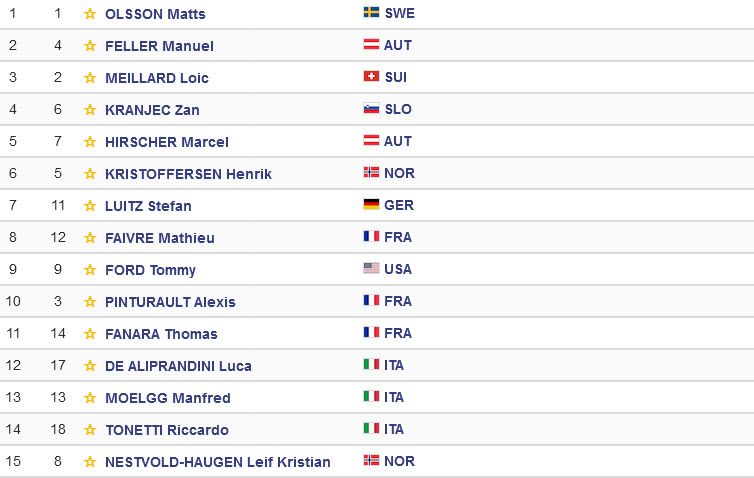Click on the MOELGG Manfred name

click(168, 398)
